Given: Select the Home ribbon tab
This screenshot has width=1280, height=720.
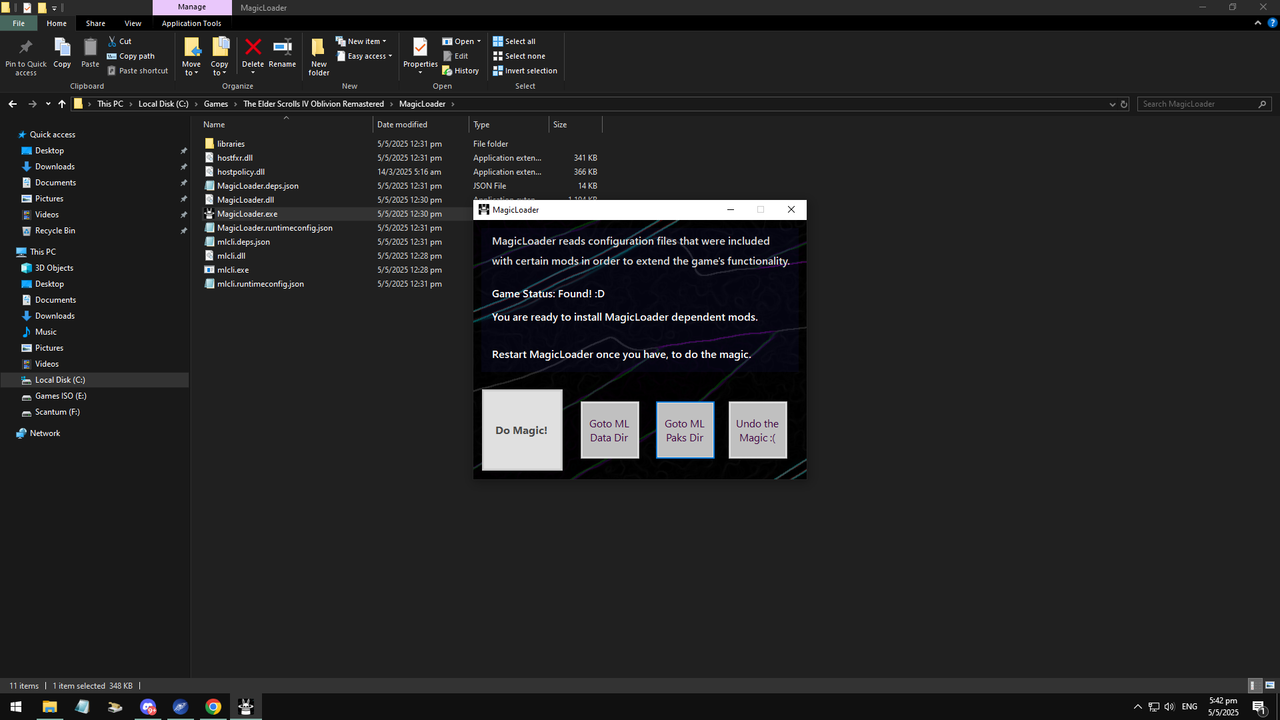Looking at the screenshot, I should tap(57, 23).
